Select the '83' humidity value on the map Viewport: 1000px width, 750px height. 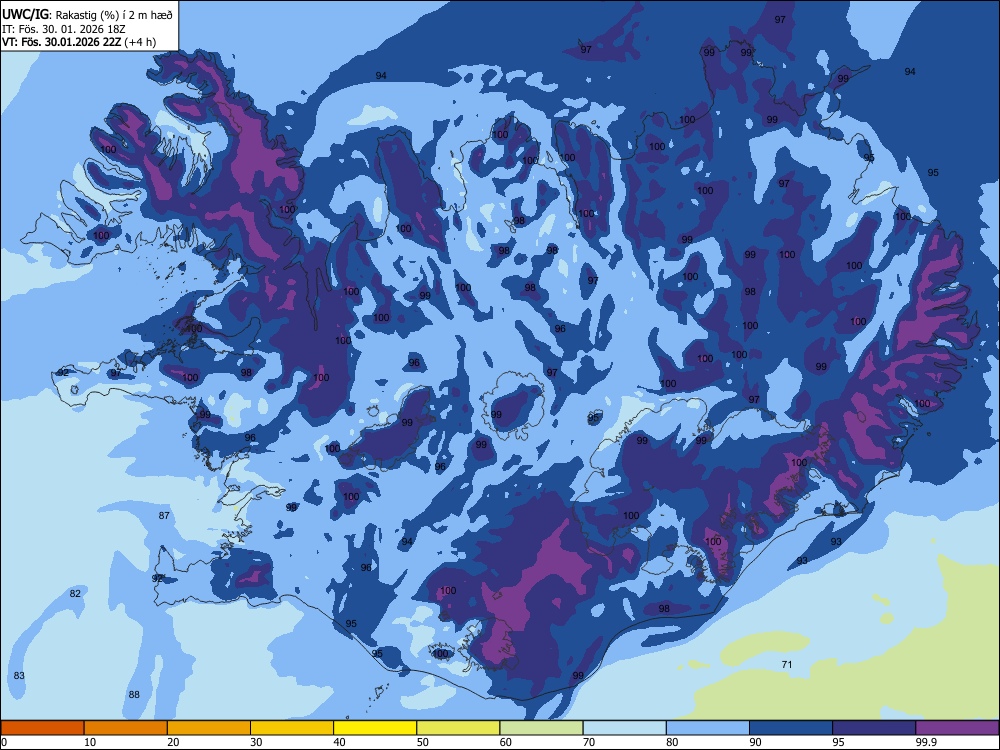coord(19,675)
